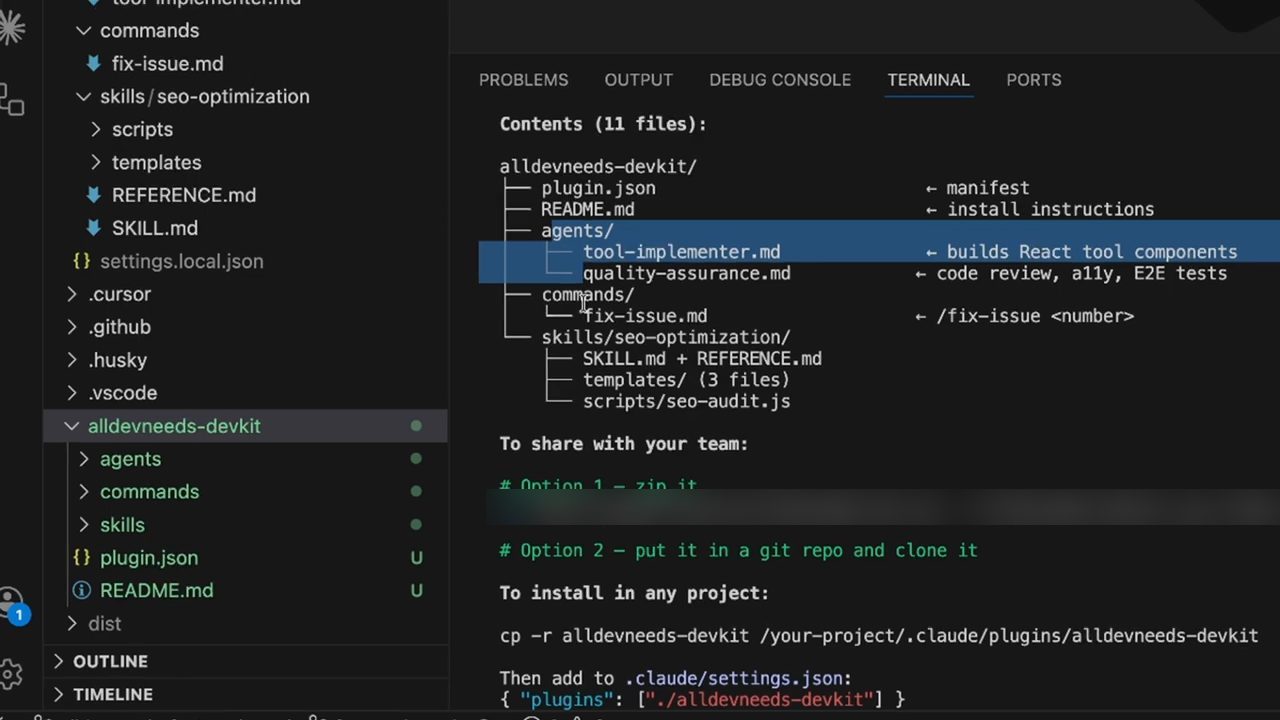This screenshot has height=720, width=1280.
Task: Click '# Option 2' git repo comment line
Action: click(739, 550)
